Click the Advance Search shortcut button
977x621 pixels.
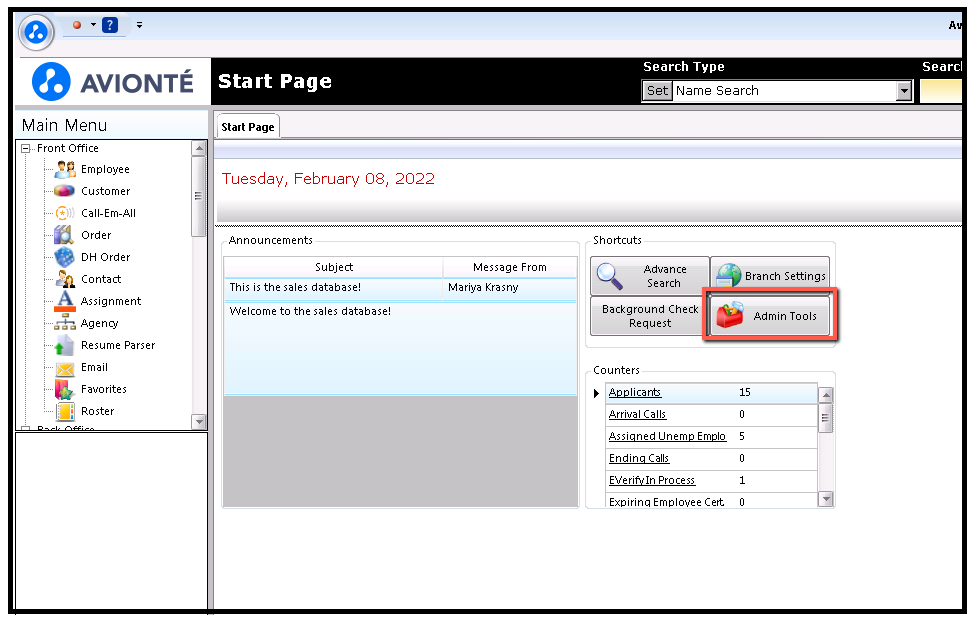tap(650, 276)
